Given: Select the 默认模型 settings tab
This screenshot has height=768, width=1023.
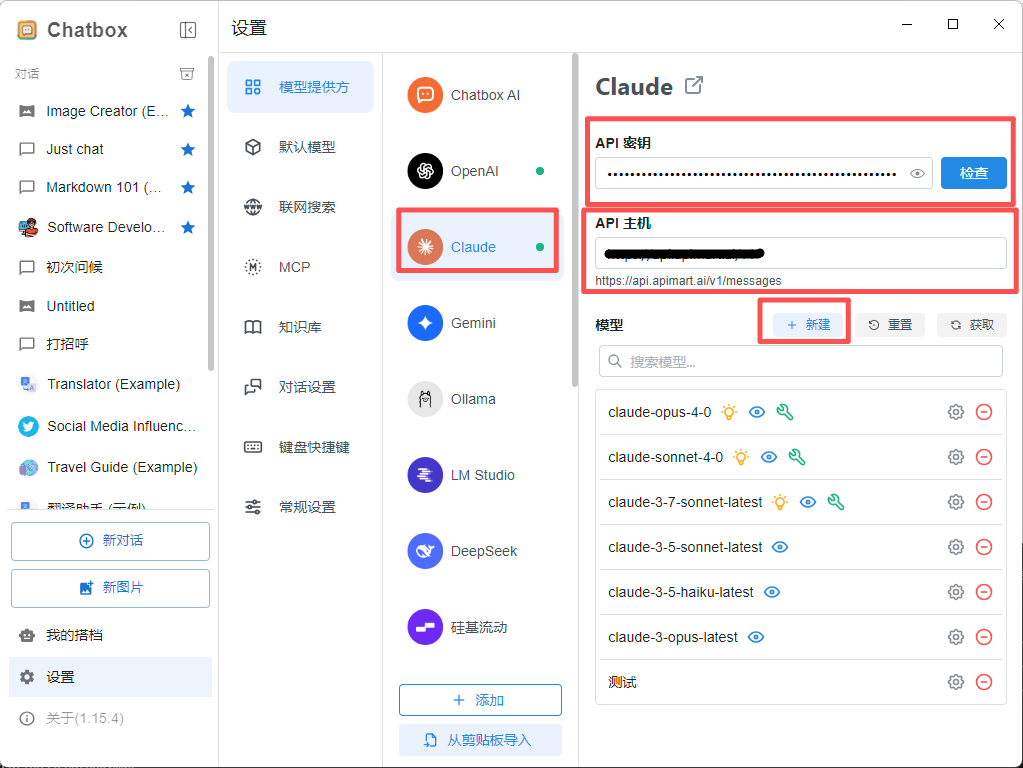Looking at the screenshot, I should [x=300, y=147].
